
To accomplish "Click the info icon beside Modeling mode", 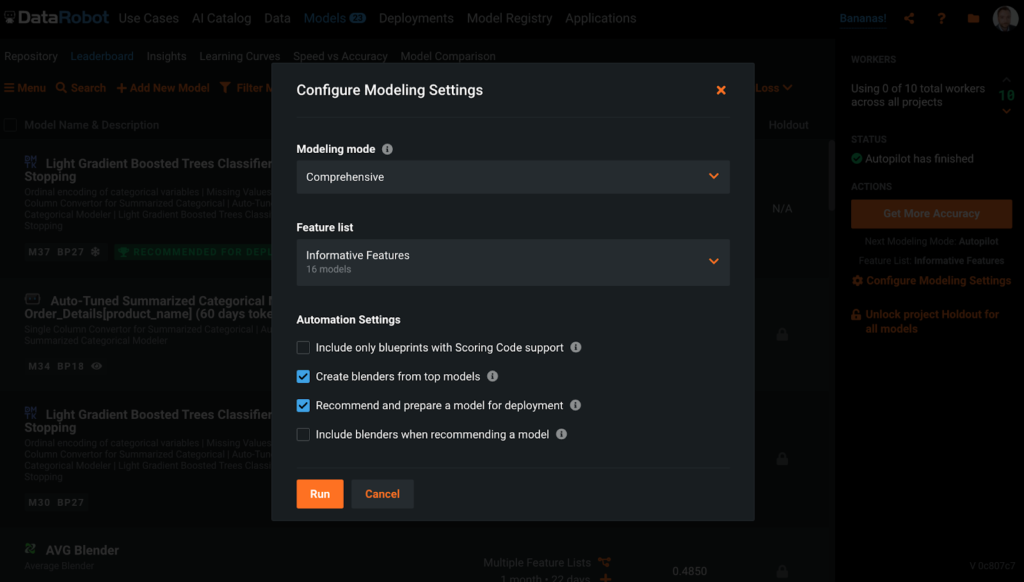I will tap(387, 149).
